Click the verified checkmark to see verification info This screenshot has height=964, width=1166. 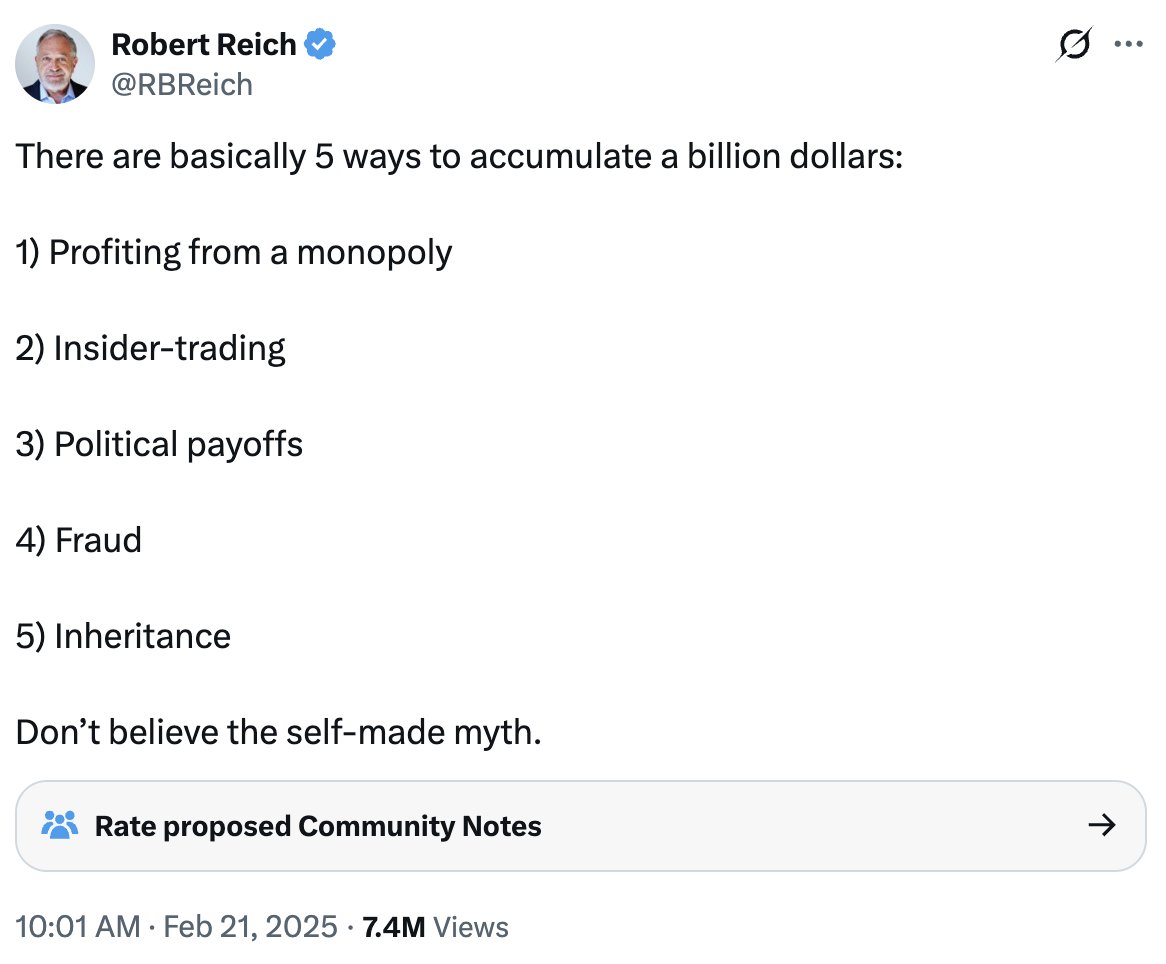[x=318, y=43]
